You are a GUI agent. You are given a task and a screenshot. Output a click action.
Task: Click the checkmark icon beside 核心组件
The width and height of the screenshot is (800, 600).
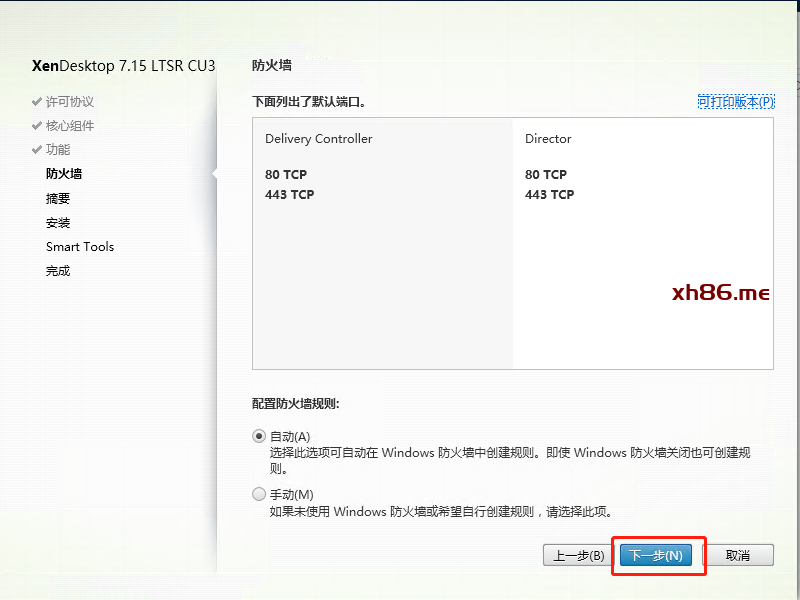click(x=37, y=126)
